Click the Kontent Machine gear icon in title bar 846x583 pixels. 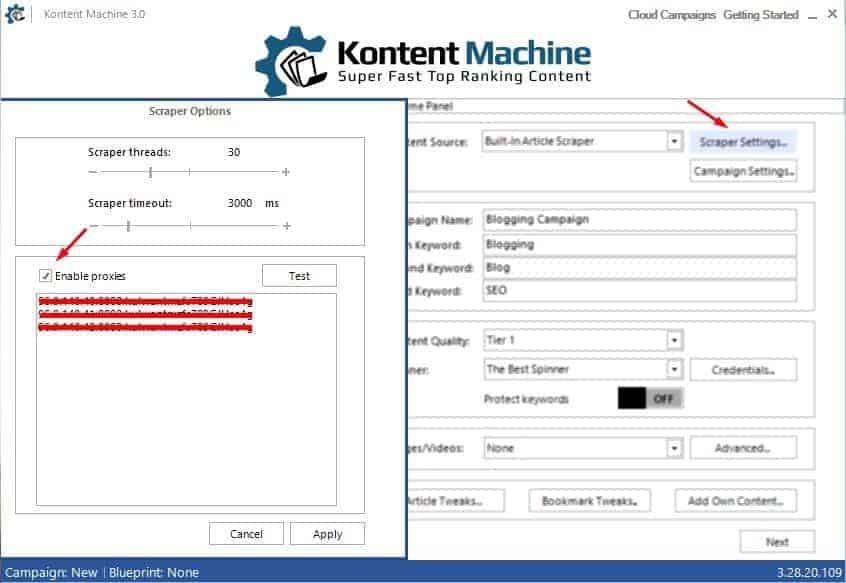[15, 14]
